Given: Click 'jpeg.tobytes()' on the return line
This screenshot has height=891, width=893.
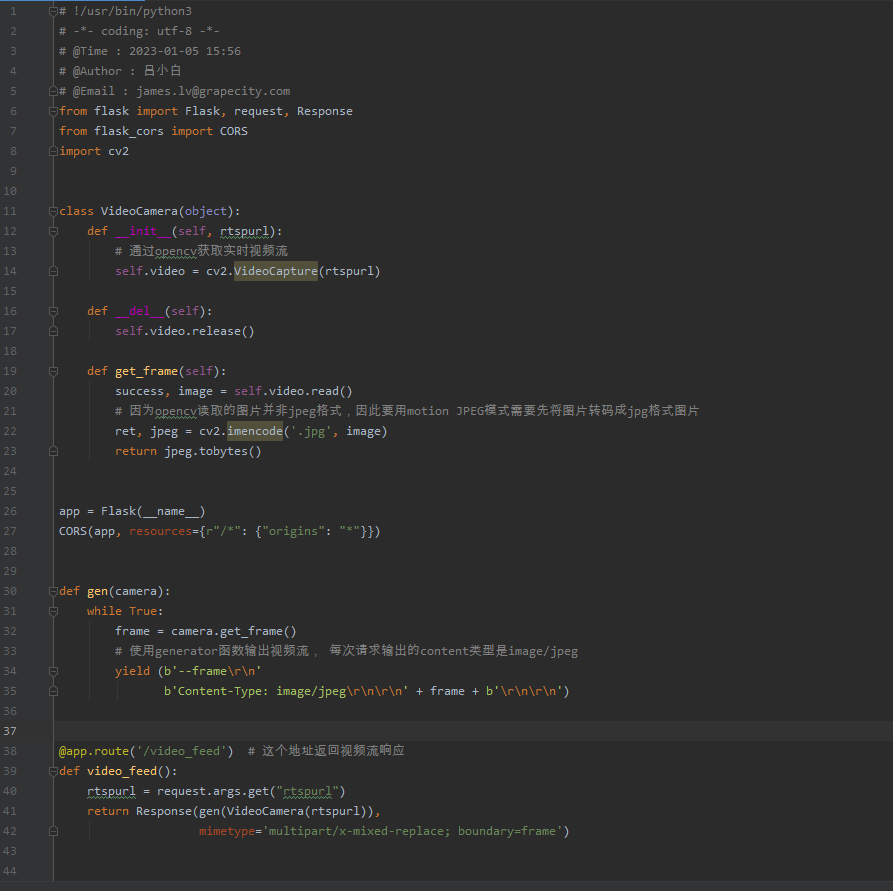Looking at the screenshot, I should (x=213, y=451).
